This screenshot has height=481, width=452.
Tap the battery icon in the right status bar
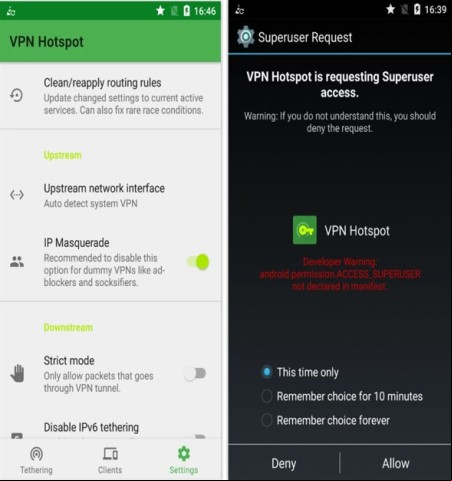[x=417, y=9]
